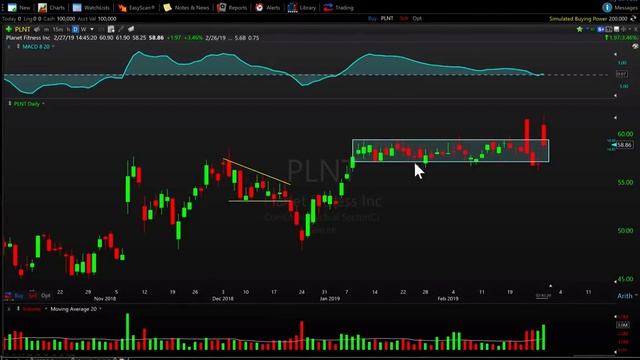Open the timeframe dropdown arrow after W
This screenshot has height=360, width=640.
(92, 29)
